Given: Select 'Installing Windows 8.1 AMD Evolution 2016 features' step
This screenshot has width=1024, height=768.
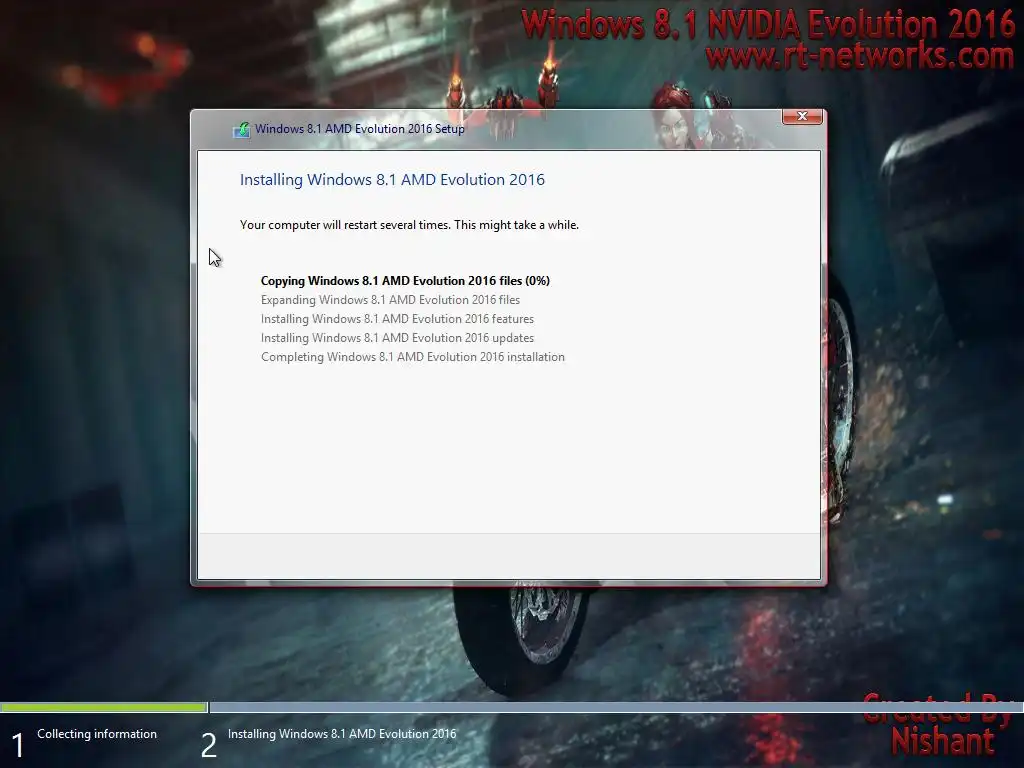Looking at the screenshot, I should (397, 319).
